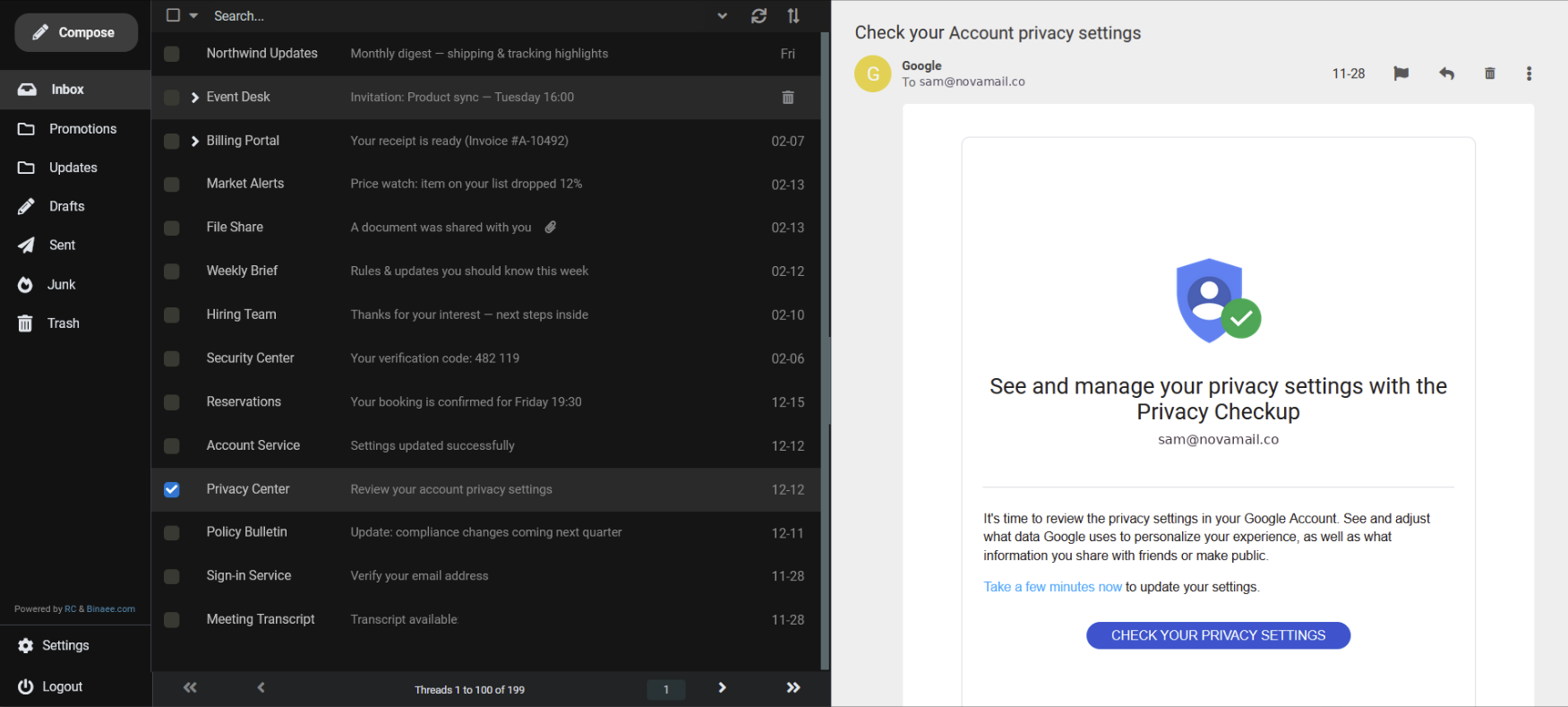This screenshot has width=1568, height=707.
Task: Tick the checkbox for Market Alerts
Action: coord(172,185)
